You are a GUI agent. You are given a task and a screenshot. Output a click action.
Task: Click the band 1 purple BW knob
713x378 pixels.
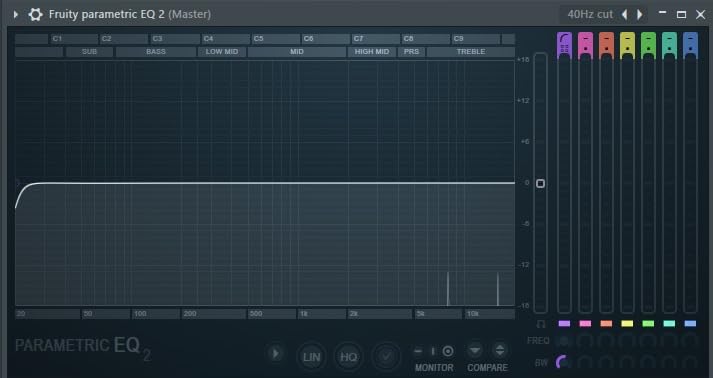tap(563, 362)
